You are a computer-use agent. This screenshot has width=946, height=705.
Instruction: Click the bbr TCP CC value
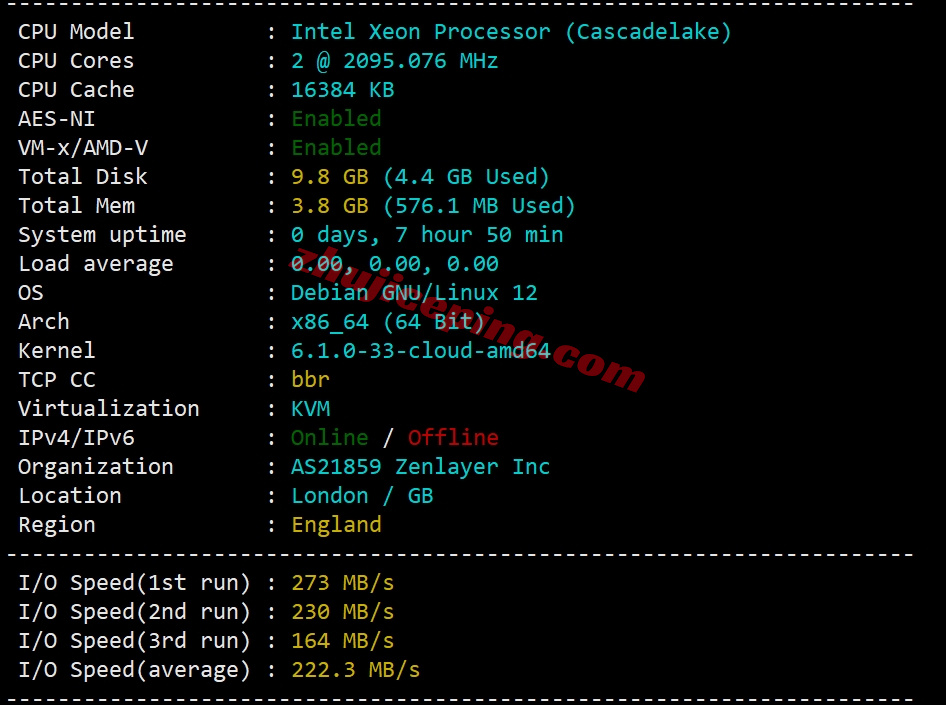point(310,380)
